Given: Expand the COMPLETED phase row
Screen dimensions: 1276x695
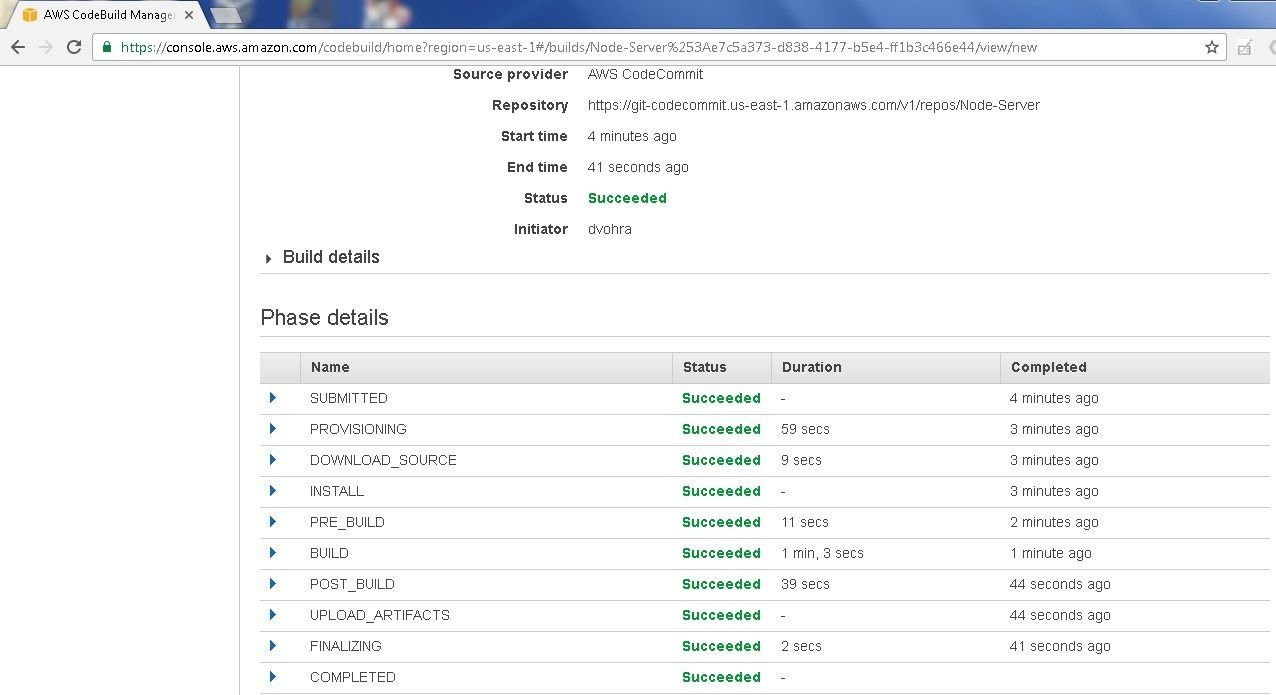Looking at the screenshot, I should (x=272, y=677).
